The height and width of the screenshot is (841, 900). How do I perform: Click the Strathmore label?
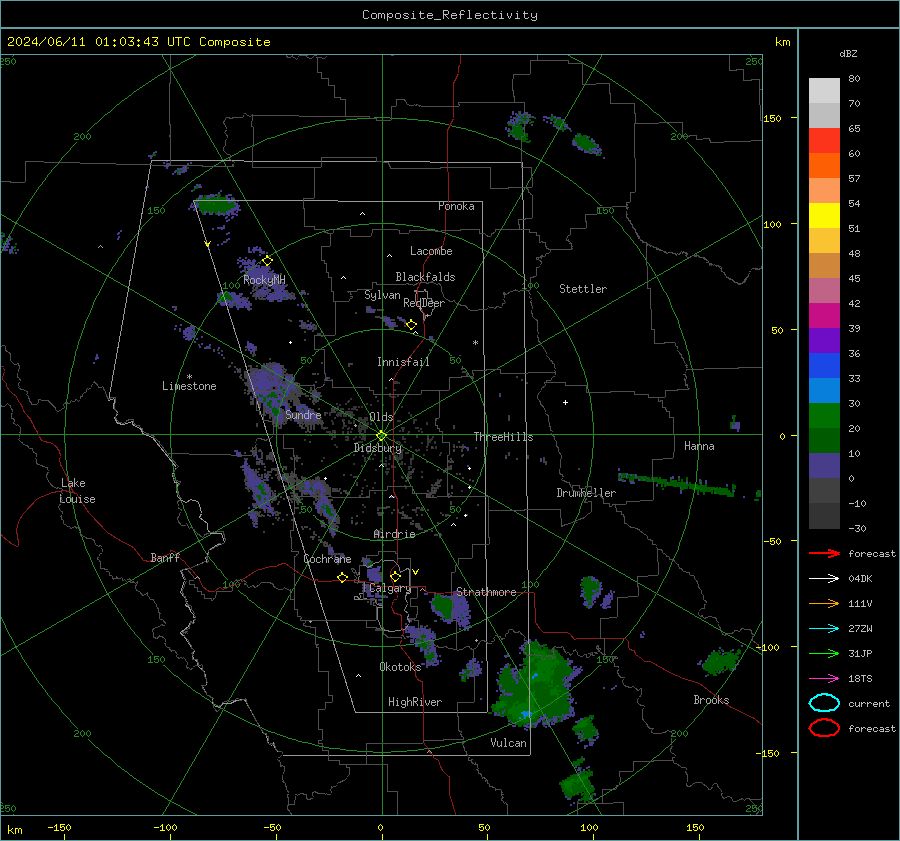tap(486, 592)
